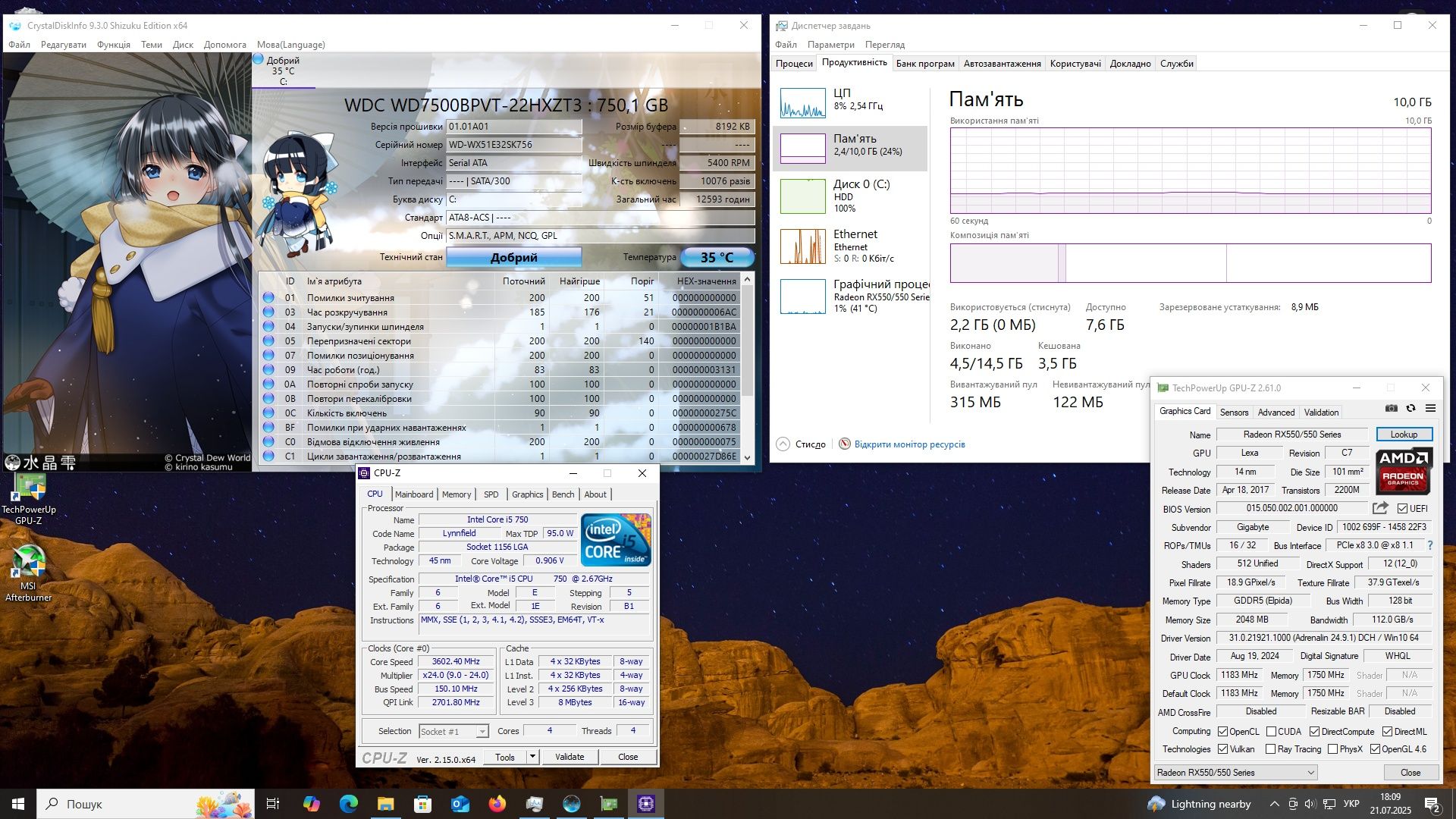Click the Добрий health status button

point(513,257)
